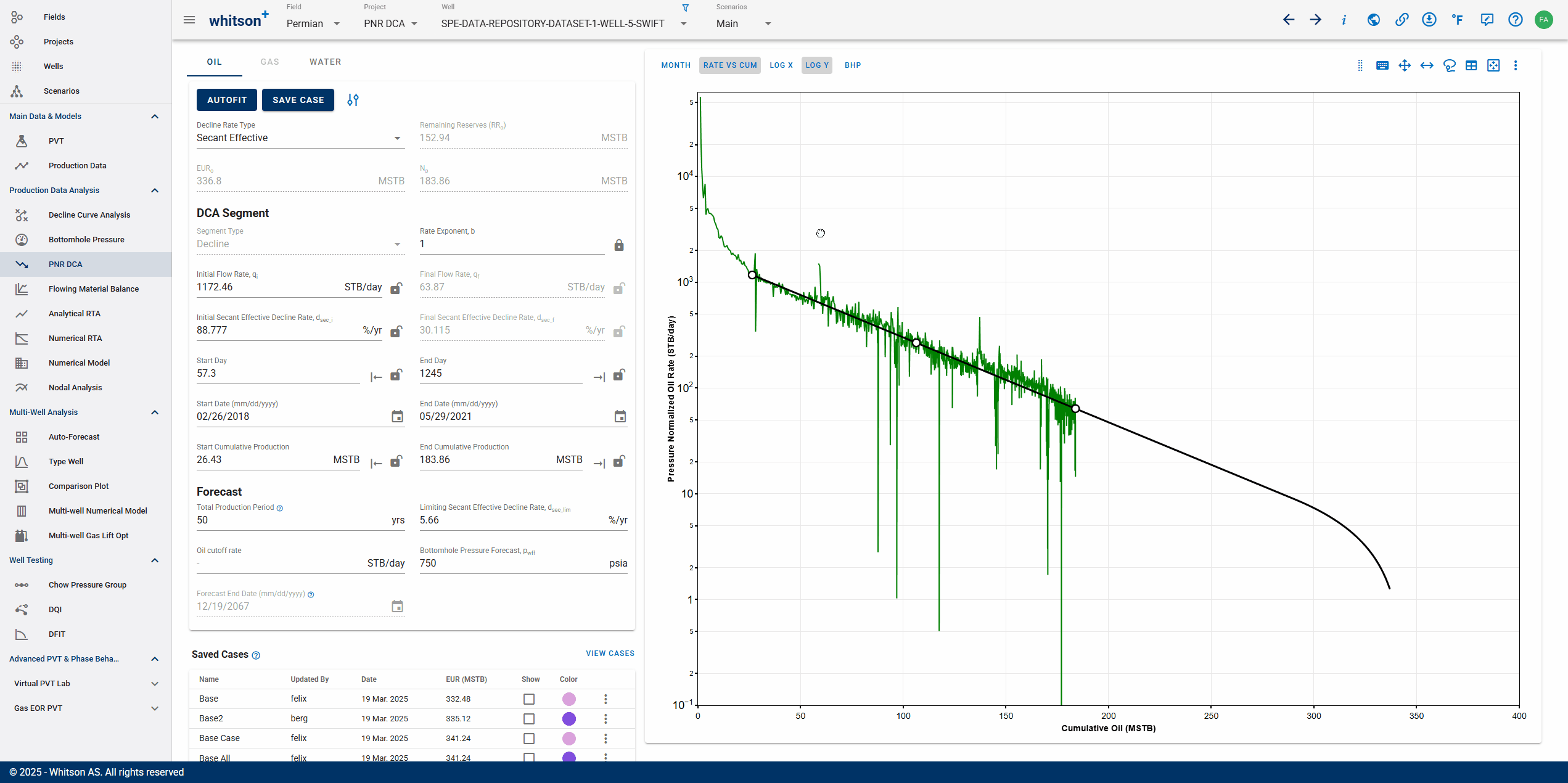The image size is (1568, 783).
Task: Open the Project PNR DCA dropdown
Action: click(391, 23)
